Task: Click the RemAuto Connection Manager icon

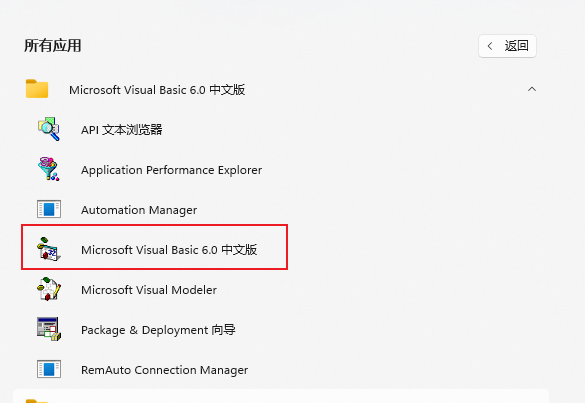Action: [x=49, y=369]
